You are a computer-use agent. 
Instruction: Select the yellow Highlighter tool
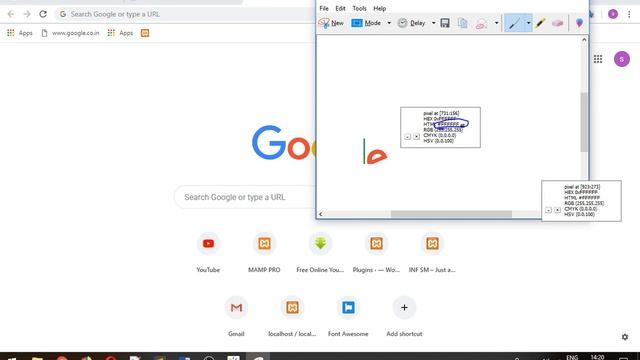tap(540, 23)
